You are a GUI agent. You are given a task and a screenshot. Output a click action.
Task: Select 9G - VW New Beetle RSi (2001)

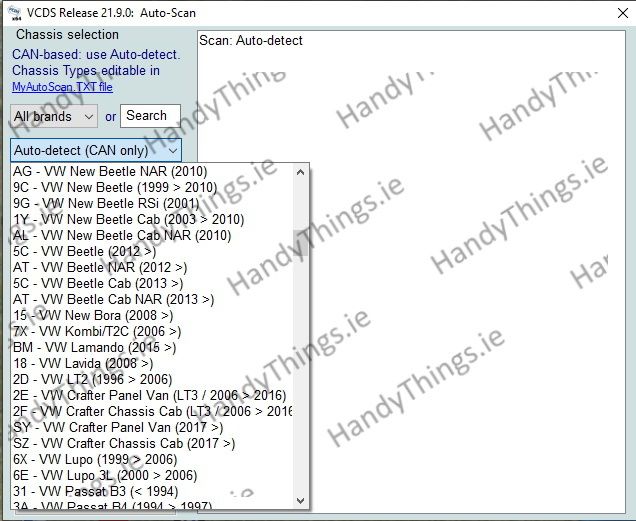pyautogui.click(x=152, y=203)
